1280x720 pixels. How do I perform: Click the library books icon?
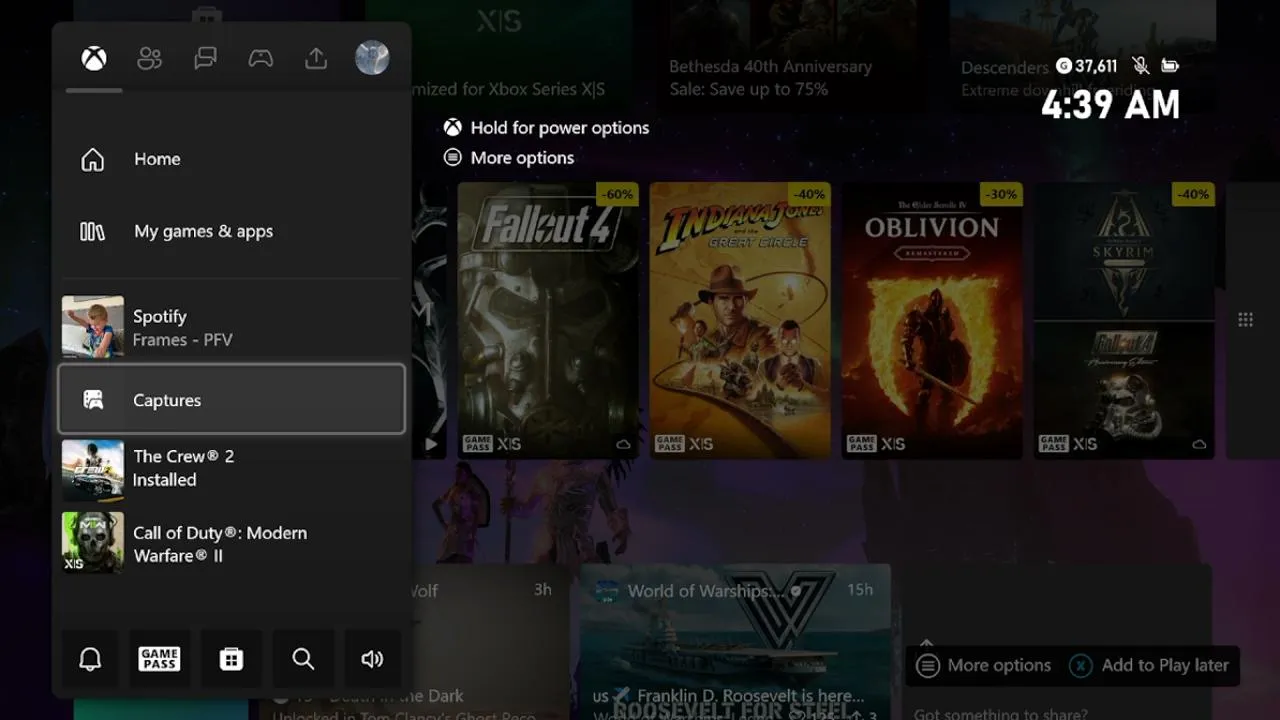pos(92,231)
